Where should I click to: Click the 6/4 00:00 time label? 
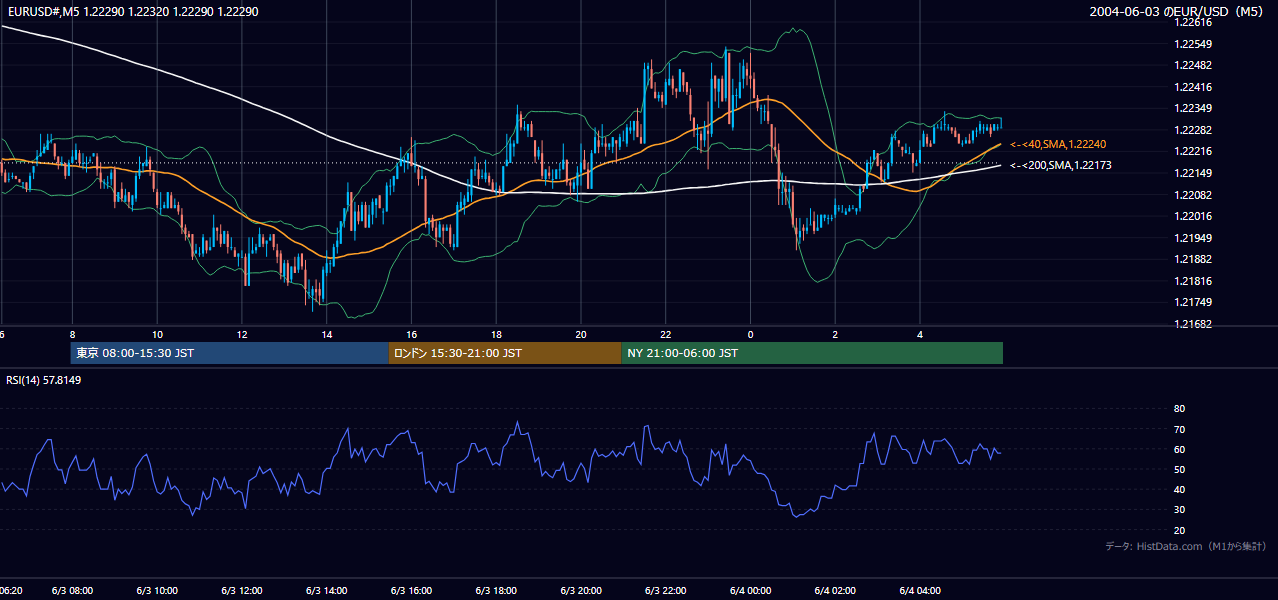tap(751, 591)
